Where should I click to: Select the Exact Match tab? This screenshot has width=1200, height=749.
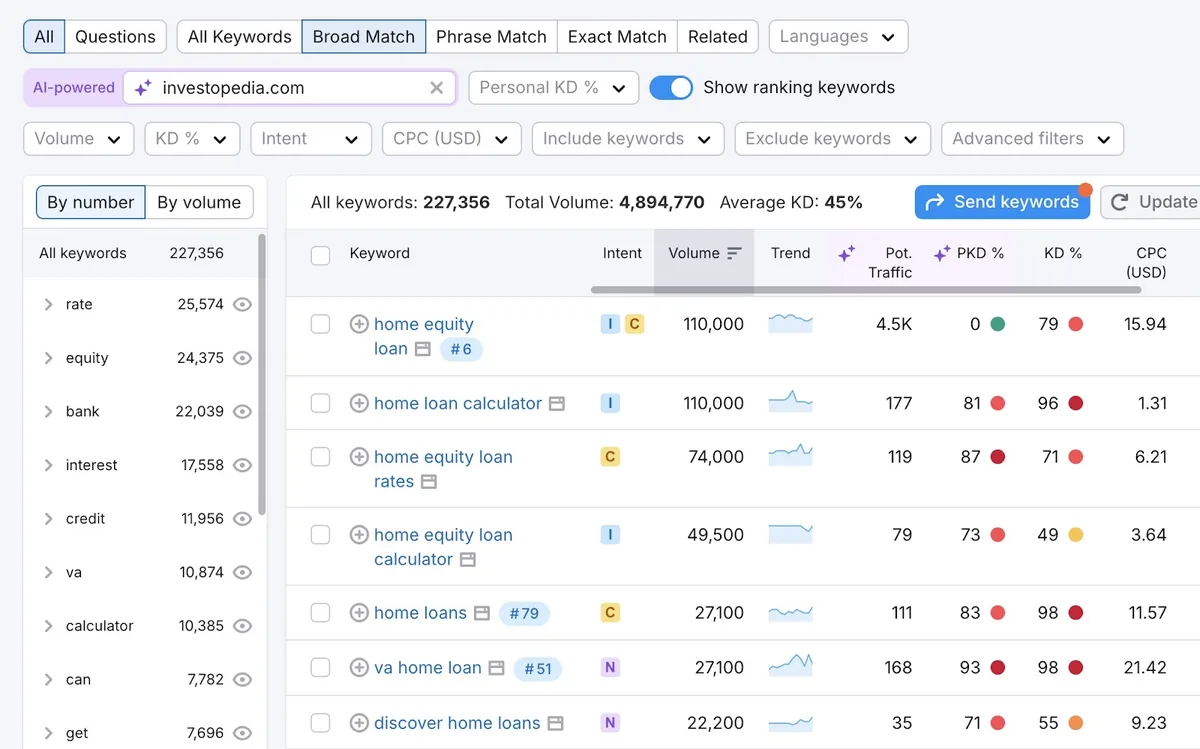coord(617,37)
